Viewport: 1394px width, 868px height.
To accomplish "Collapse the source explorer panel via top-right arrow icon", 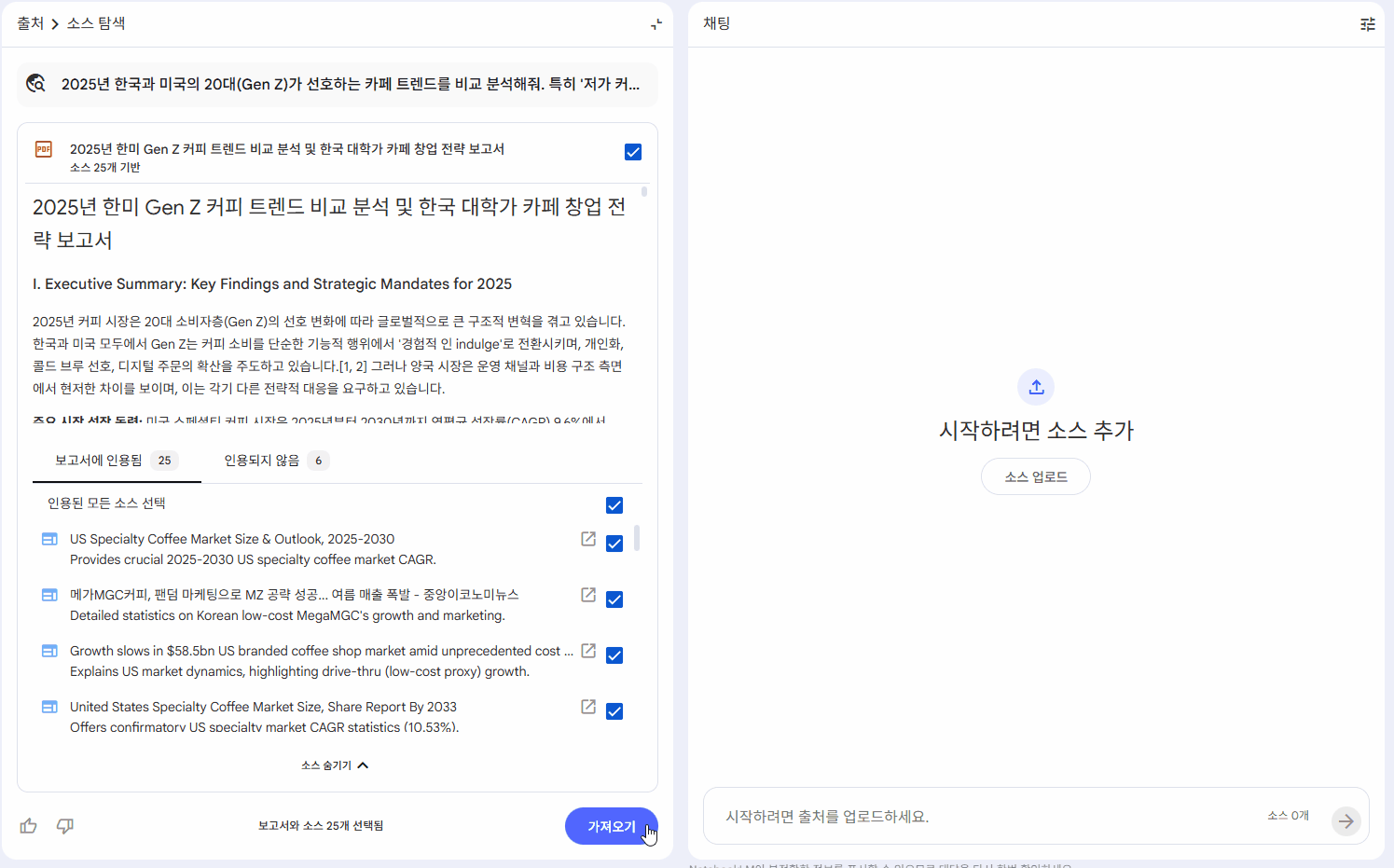I will click(x=655, y=22).
